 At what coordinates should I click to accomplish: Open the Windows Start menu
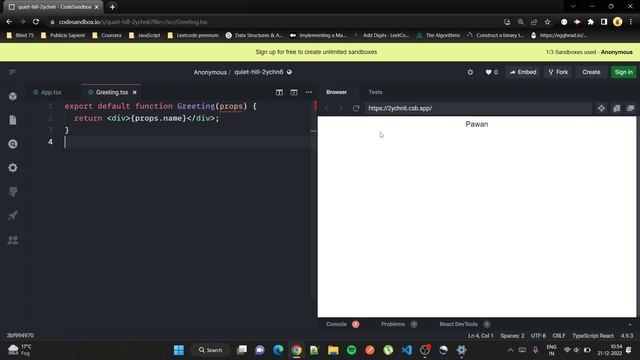[x=179, y=350]
